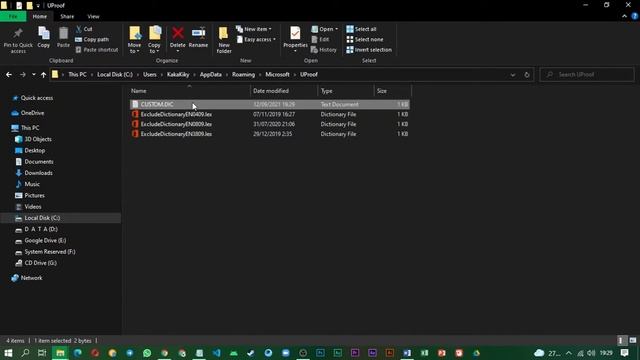Open Google Drive (E:) in sidebar
640x360 pixels.
41,241
